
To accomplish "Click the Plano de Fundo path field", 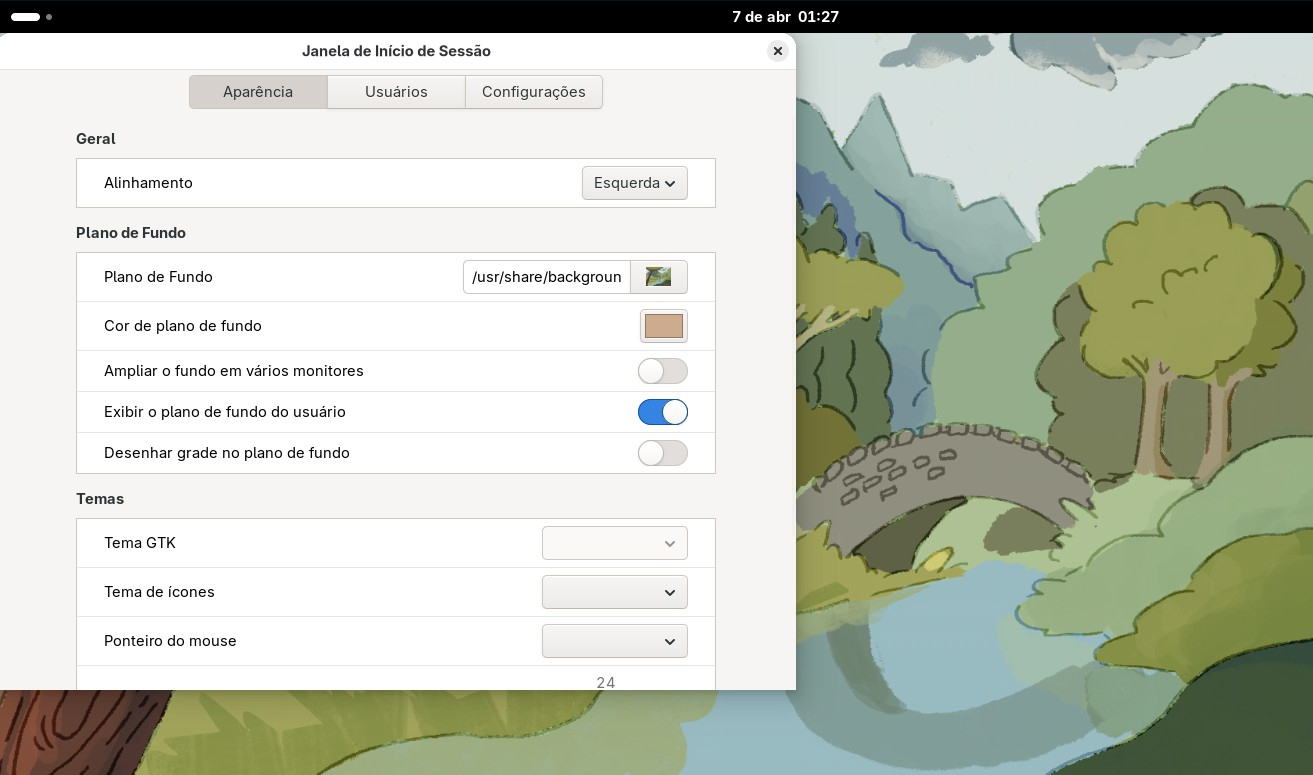I will (546, 277).
